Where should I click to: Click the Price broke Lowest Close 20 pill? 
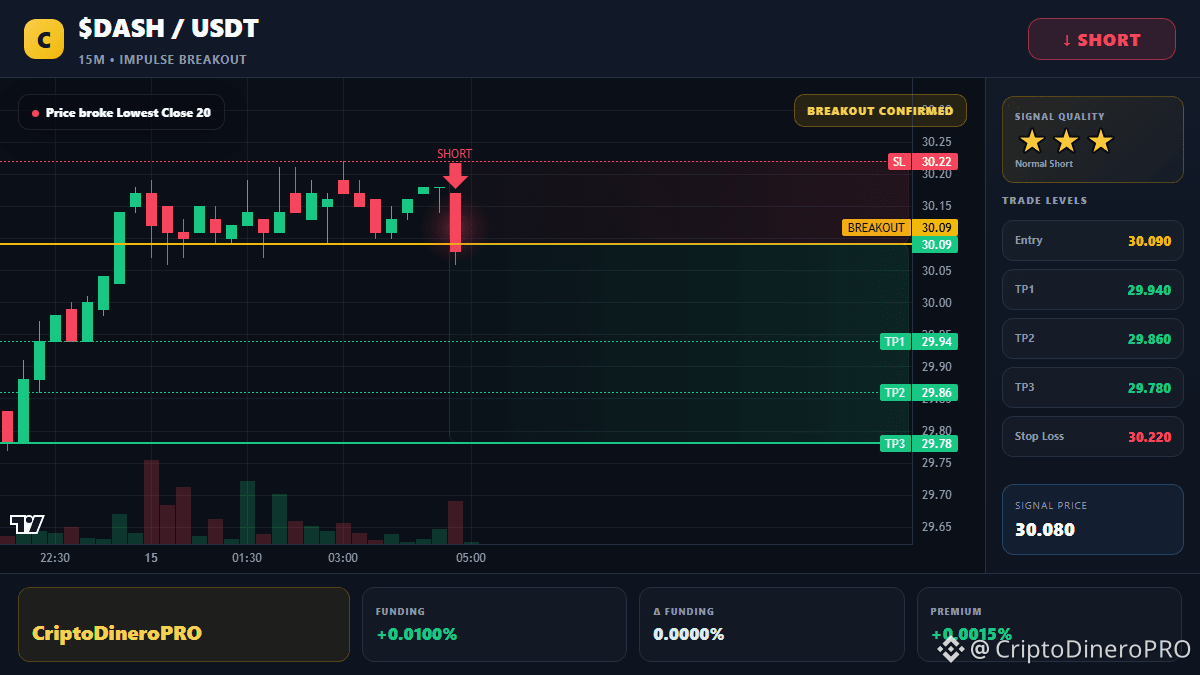pyautogui.click(x=121, y=113)
